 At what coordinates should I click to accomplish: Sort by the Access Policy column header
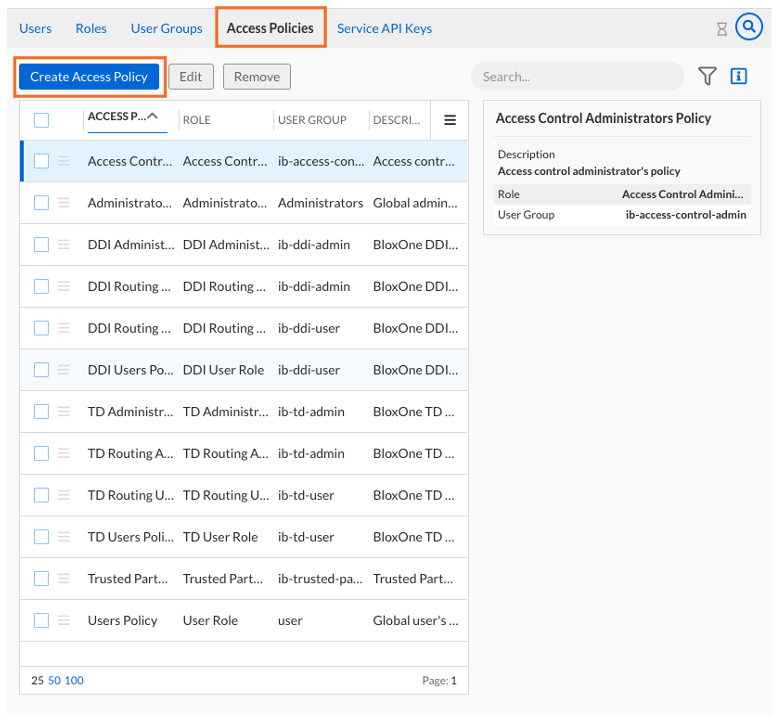122,117
